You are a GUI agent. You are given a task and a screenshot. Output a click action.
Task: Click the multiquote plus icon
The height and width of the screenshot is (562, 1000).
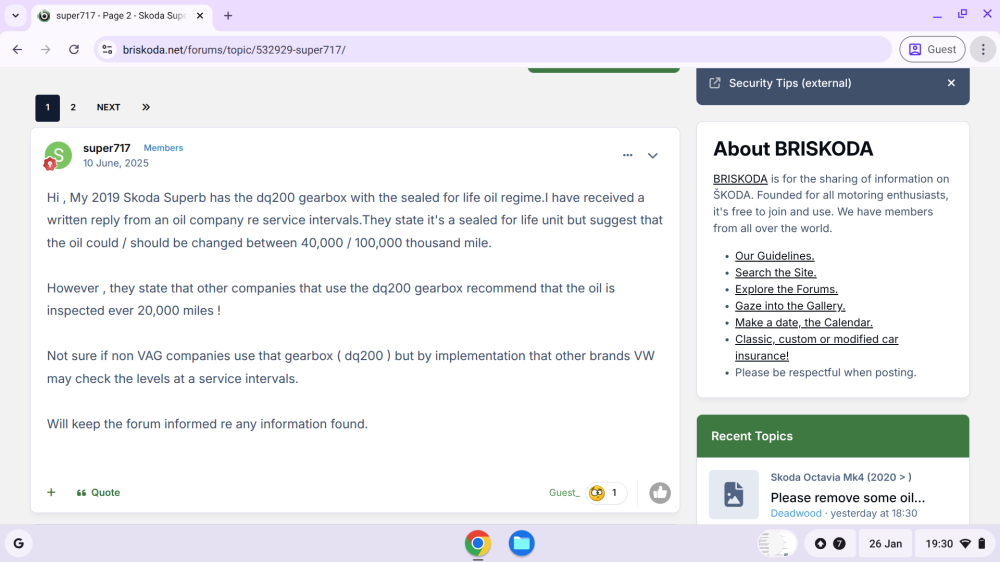click(51, 492)
